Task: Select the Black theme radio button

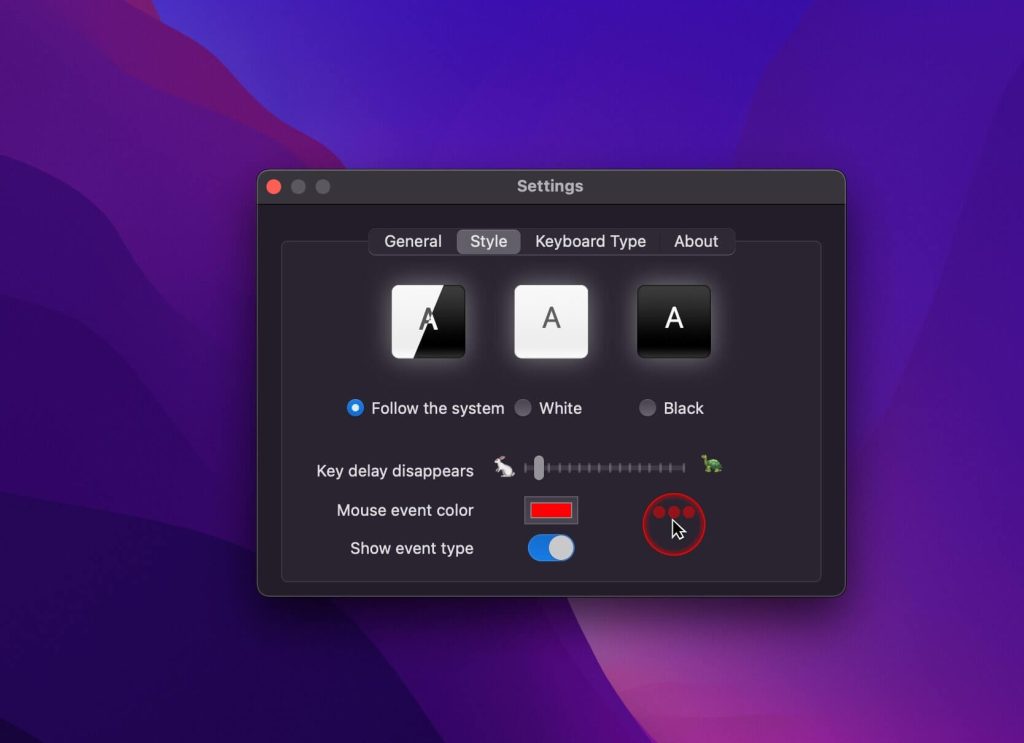Action: [647, 408]
